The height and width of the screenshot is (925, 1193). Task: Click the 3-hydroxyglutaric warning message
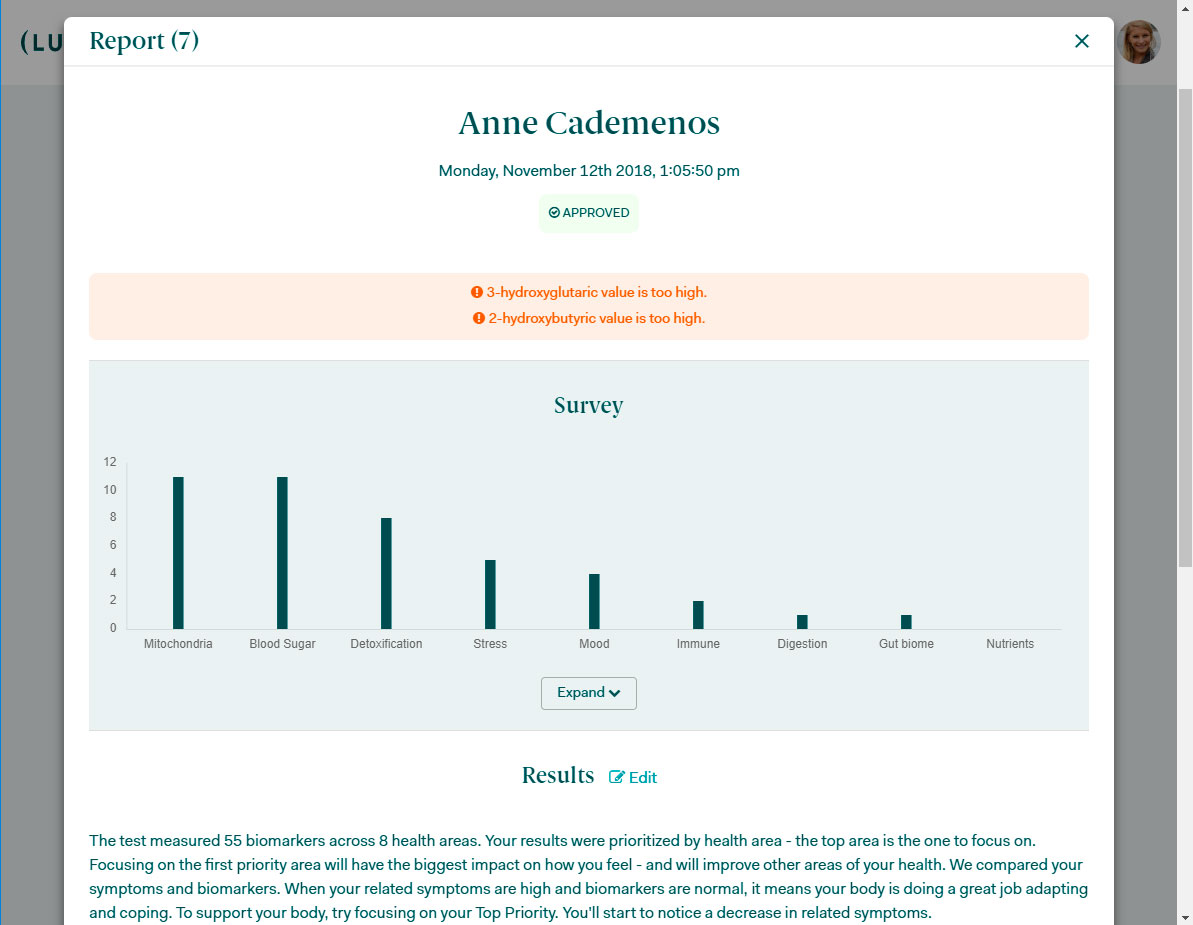[589, 292]
